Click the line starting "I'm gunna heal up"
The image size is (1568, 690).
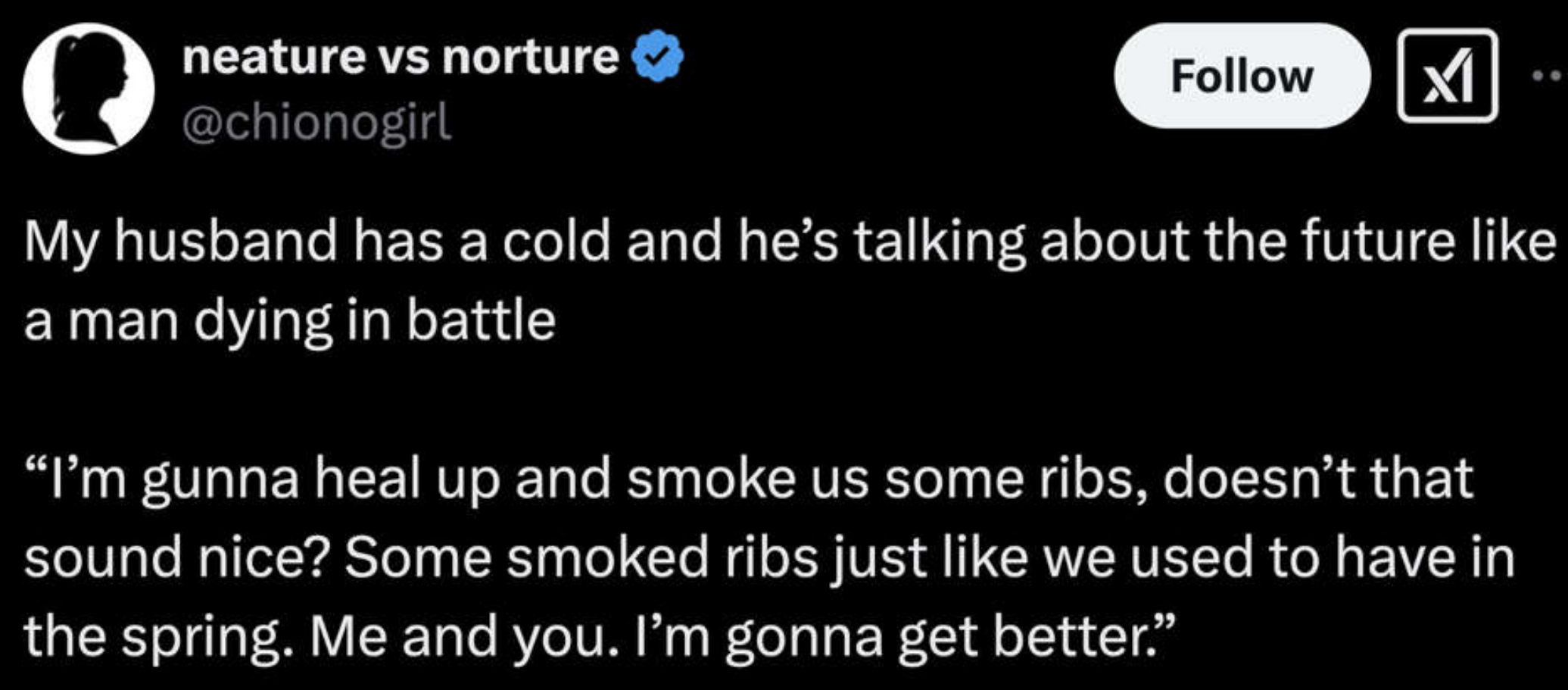(750, 479)
